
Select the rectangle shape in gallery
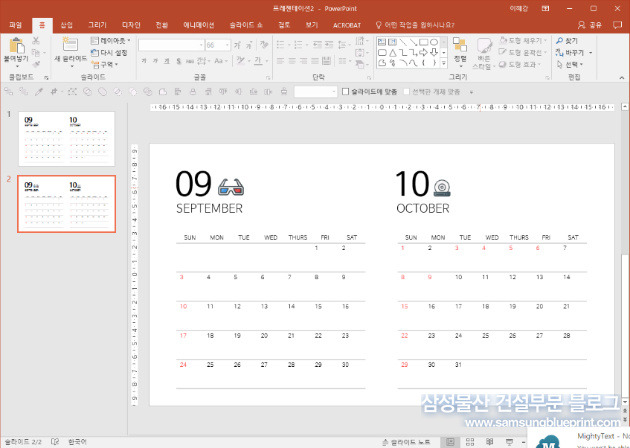pyautogui.click(x=423, y=42)
